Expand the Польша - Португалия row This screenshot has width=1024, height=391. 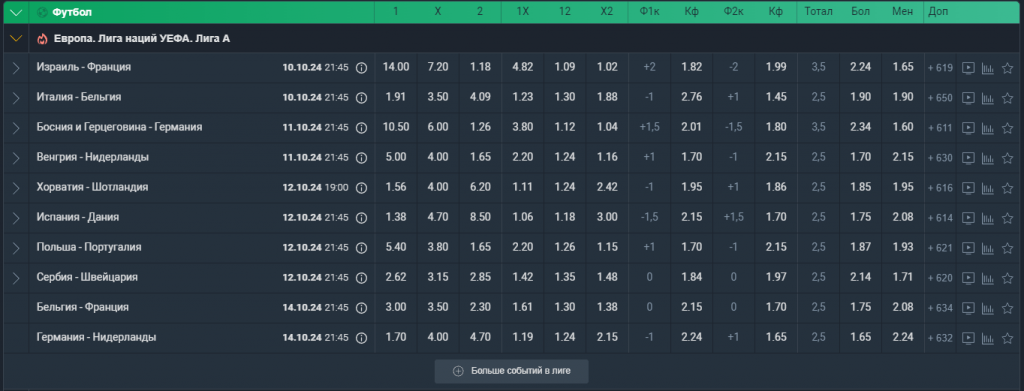pos(16,247)
